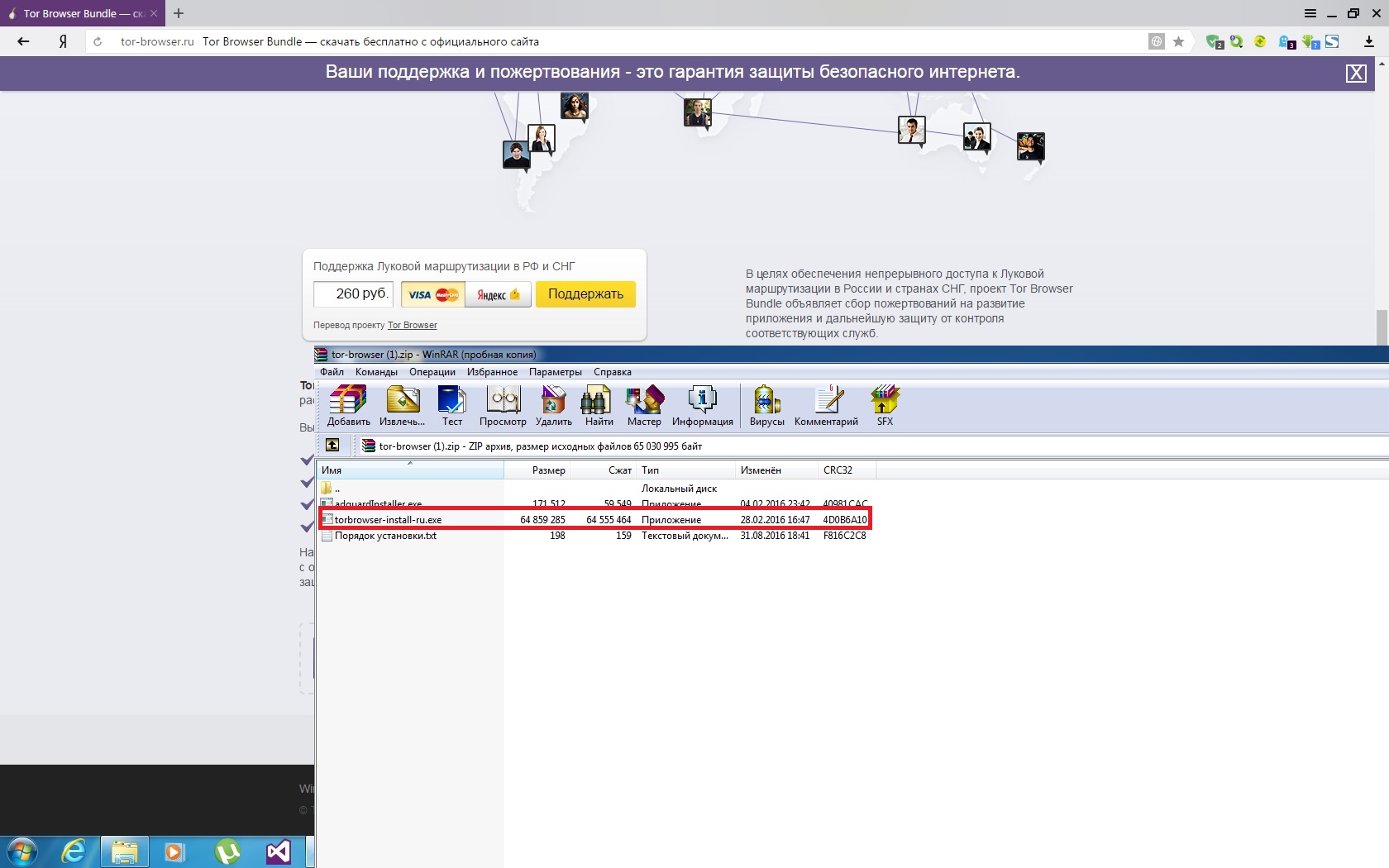Sort files by Тип column header

(686, 470)
